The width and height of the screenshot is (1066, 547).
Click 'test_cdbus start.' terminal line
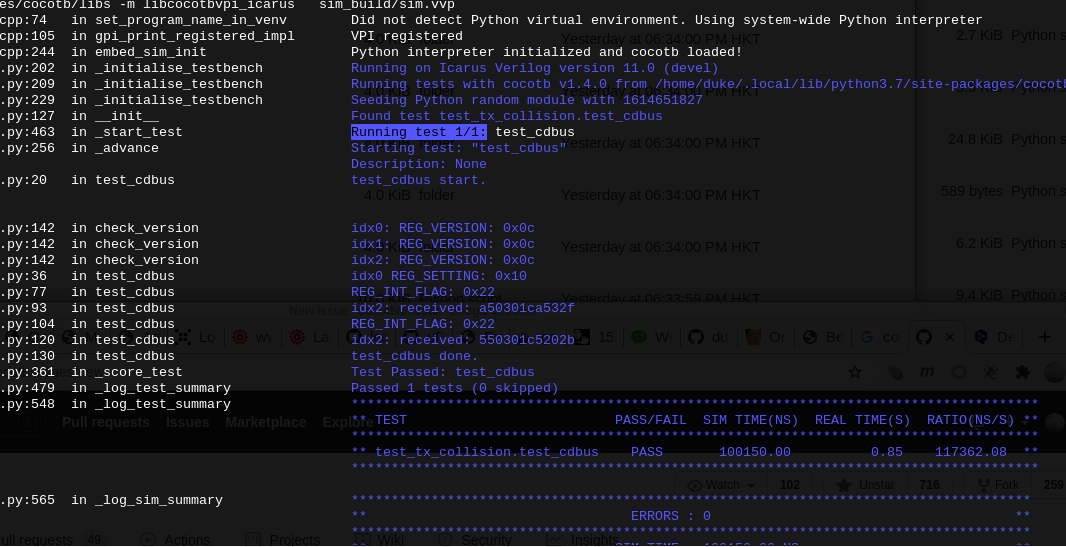tap(419, 180)
